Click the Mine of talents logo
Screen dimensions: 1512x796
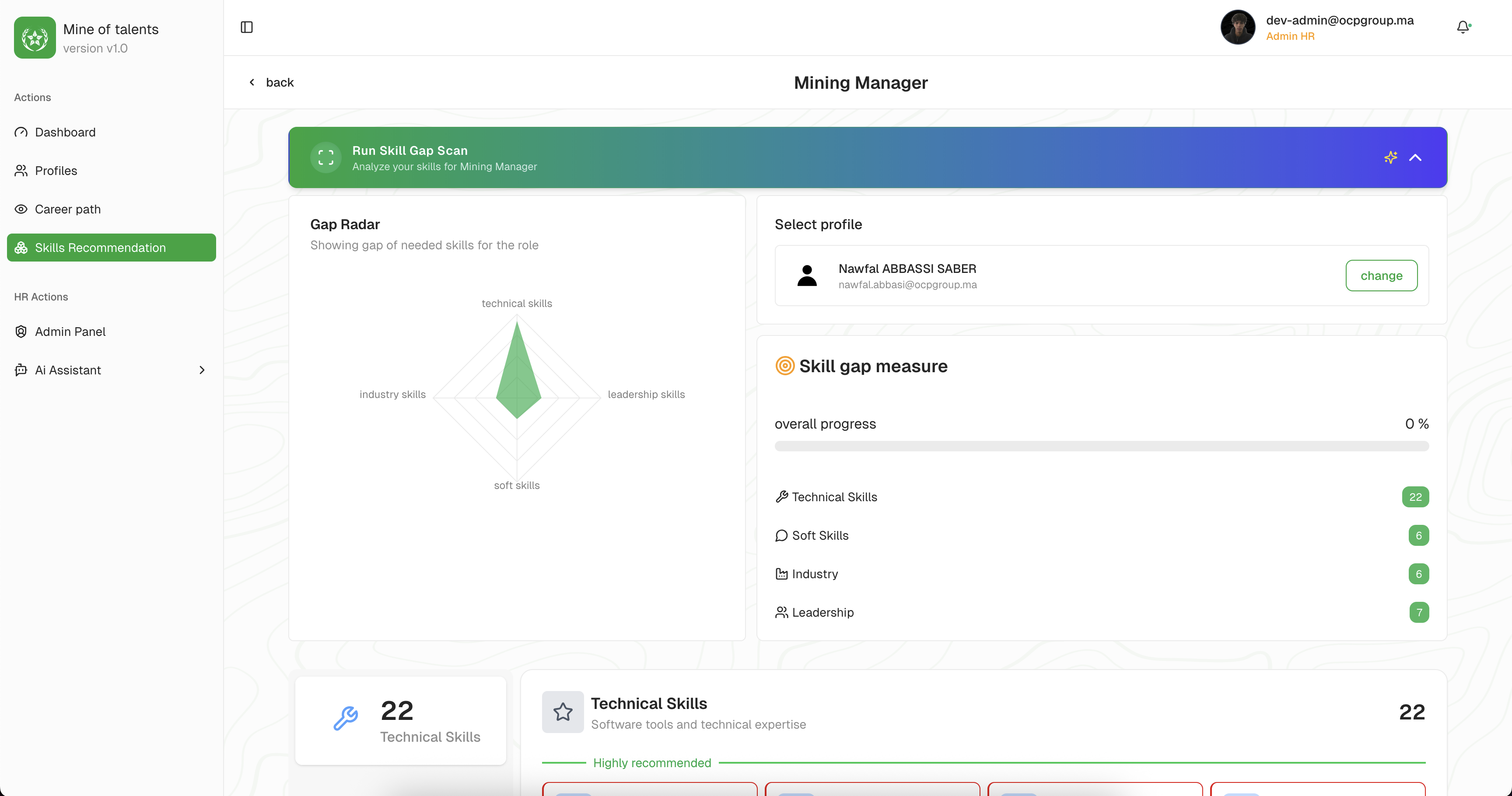[35, 38]
